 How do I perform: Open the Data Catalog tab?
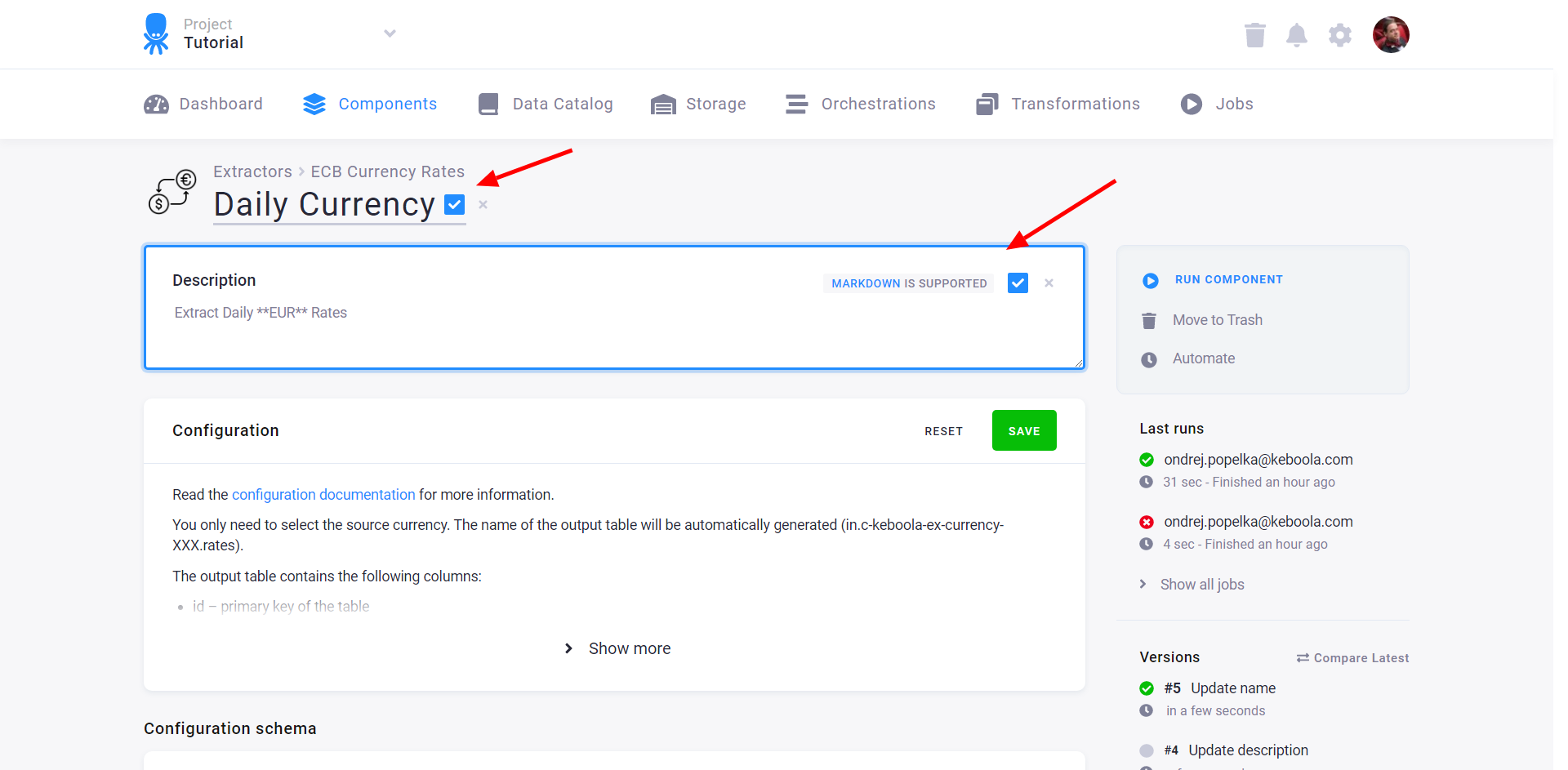point(546,104)
